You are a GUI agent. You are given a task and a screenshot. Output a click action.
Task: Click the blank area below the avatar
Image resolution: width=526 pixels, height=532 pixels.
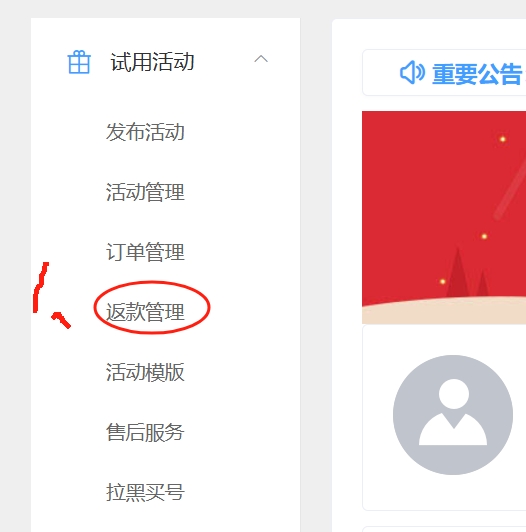coord(445,492)
